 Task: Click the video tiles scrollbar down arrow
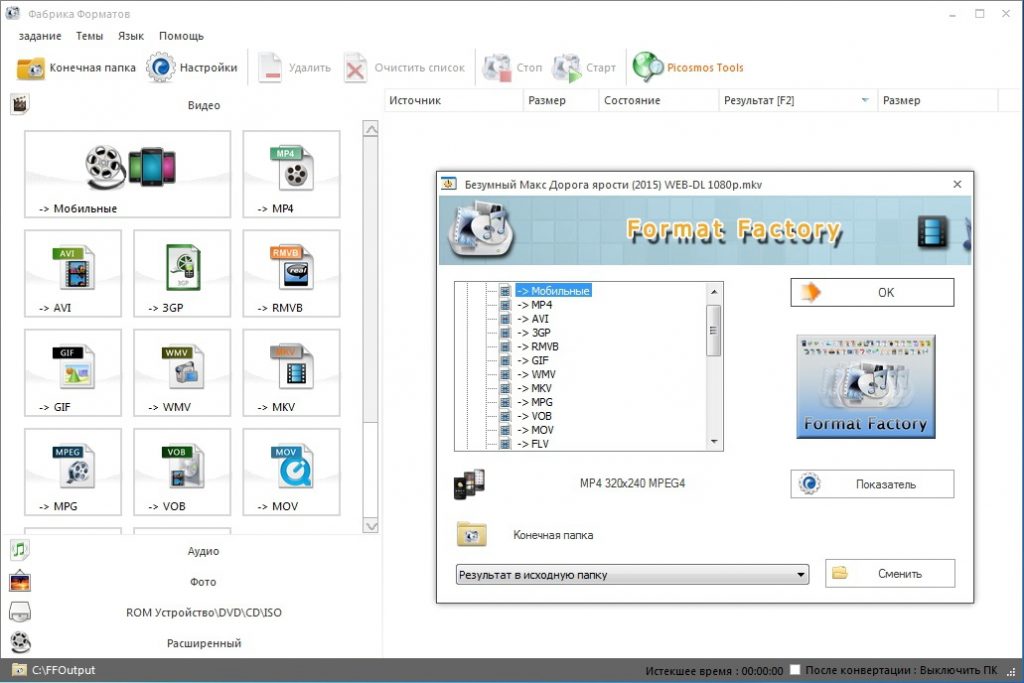(x=370, y=526)
